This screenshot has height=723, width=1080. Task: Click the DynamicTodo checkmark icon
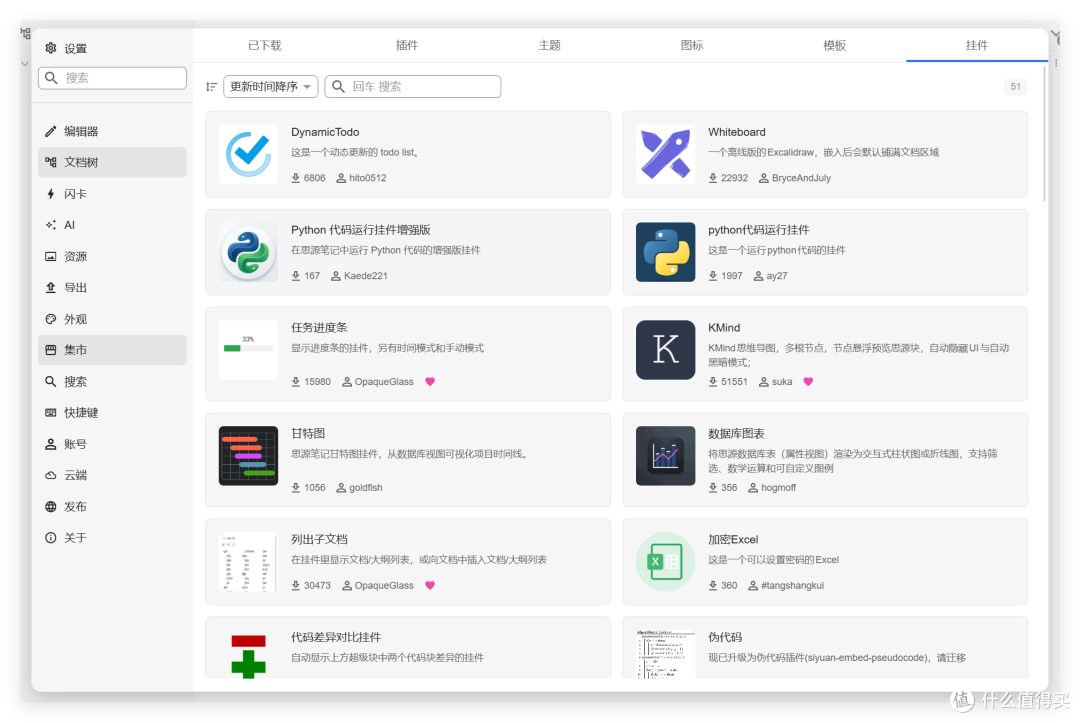pos(249,154)
